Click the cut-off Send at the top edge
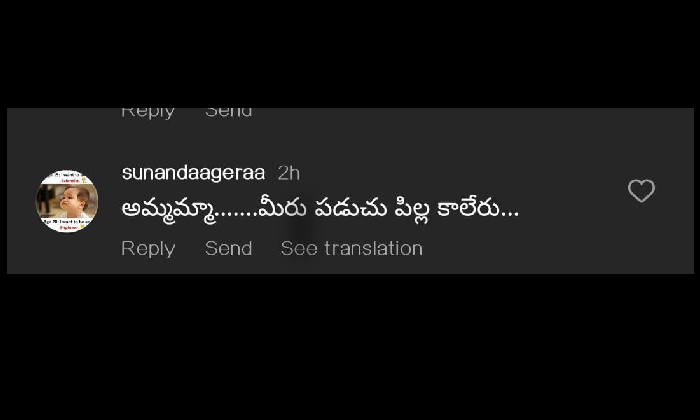The image size is (700, 420). tap(229, 112)
